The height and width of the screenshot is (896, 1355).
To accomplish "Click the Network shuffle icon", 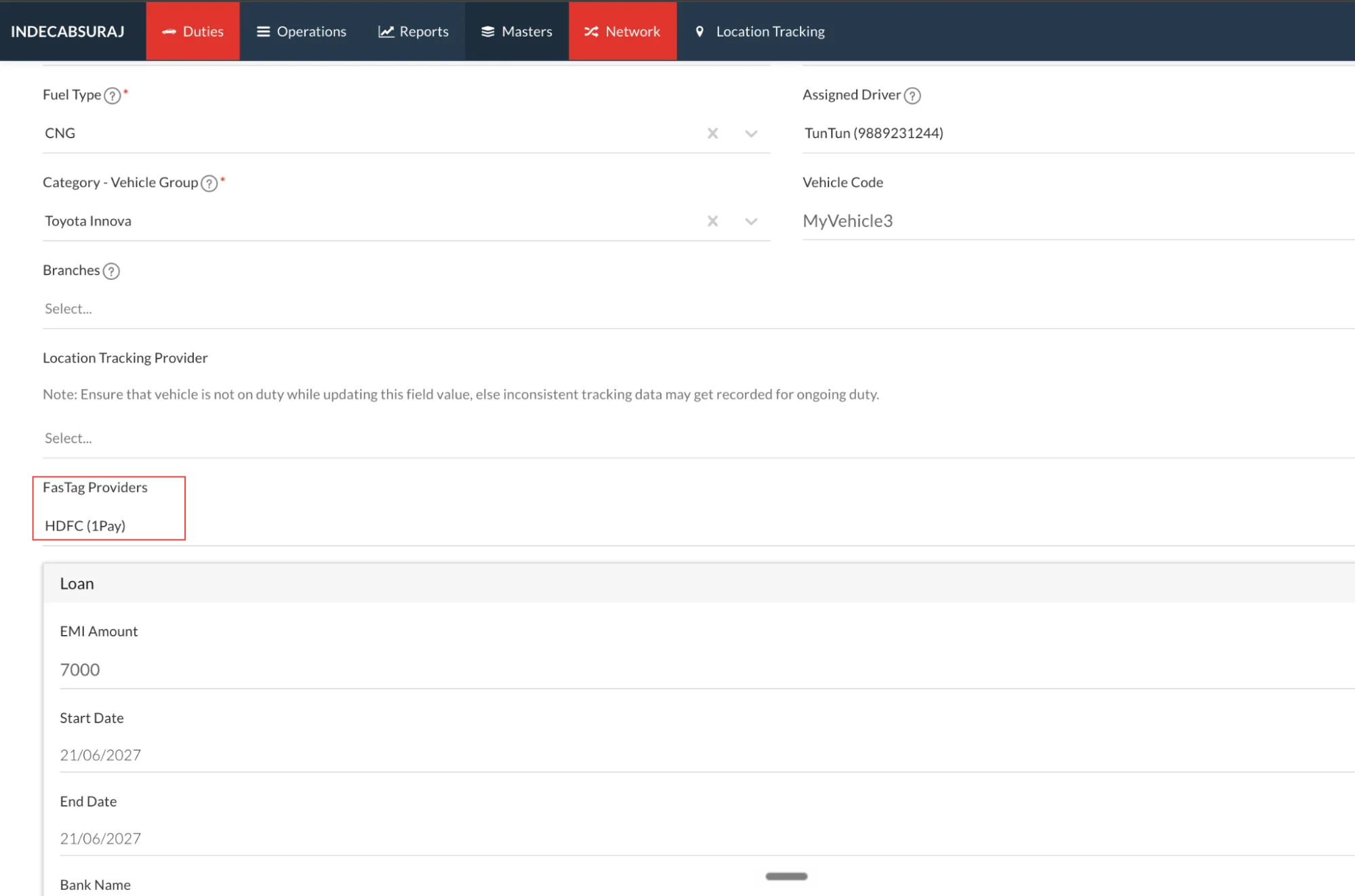I will [x=591, y=32].
